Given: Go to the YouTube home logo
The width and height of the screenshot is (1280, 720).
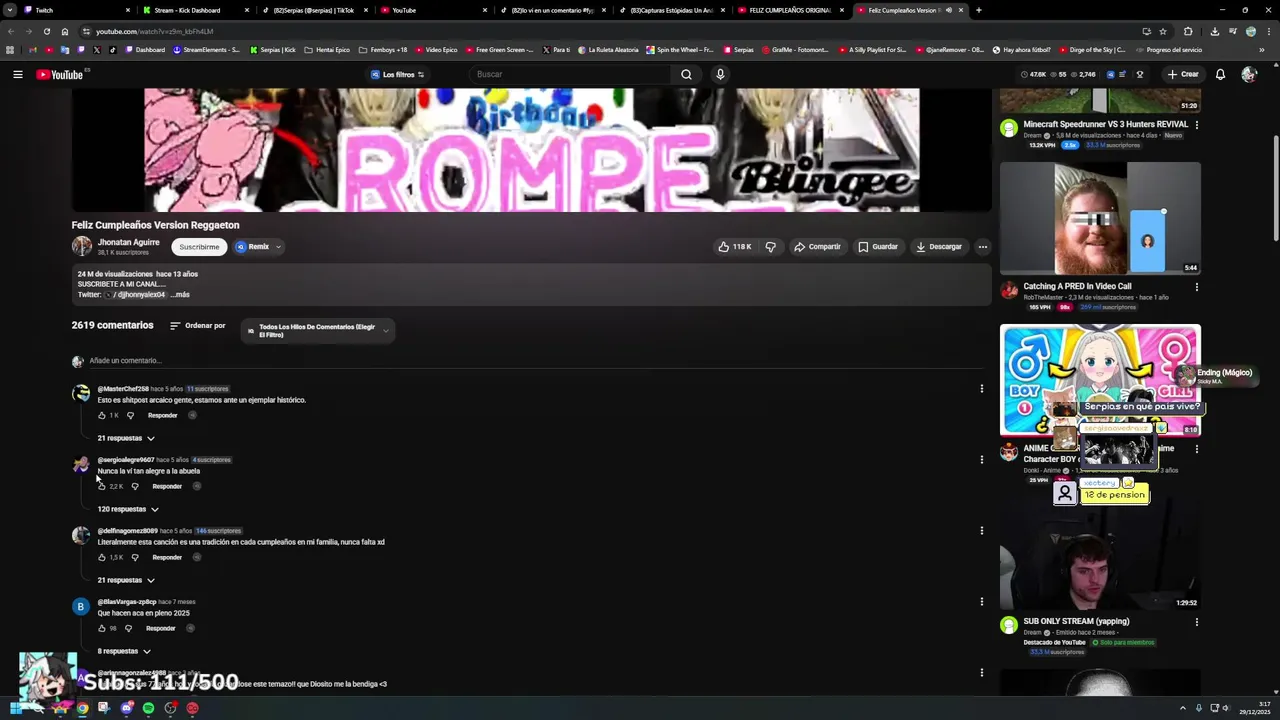Looking at the screenshot, I should pyautogui.click(x=60, y=74).
